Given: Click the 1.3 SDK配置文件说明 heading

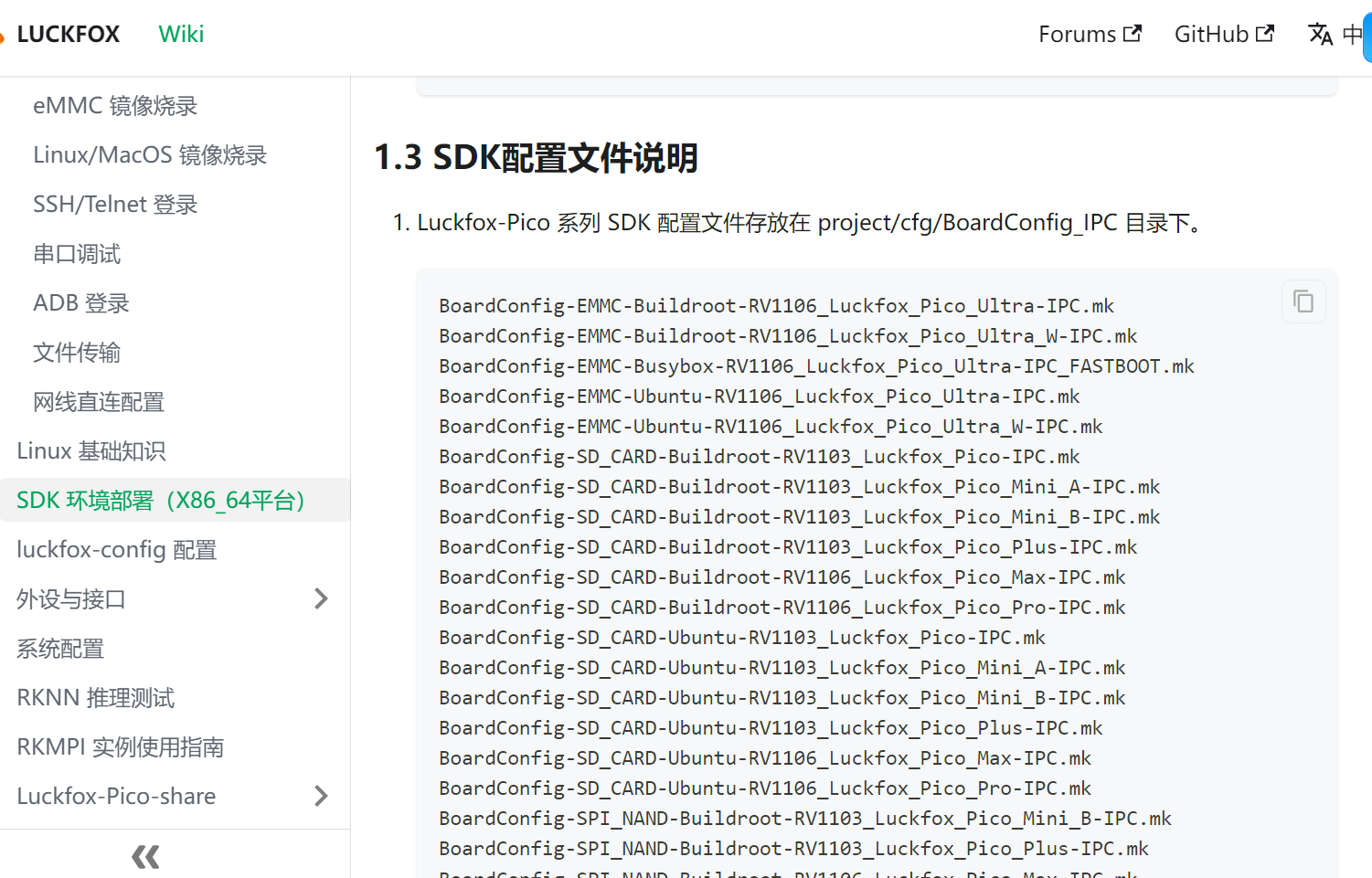Looking at the screenshot, I should point(537,158).
